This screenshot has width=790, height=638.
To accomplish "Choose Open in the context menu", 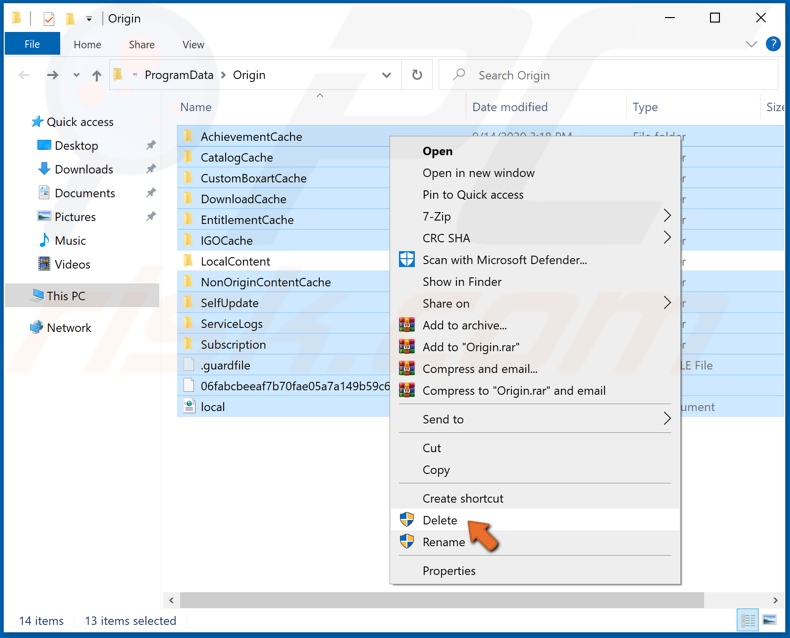I will tap(535, 151).
